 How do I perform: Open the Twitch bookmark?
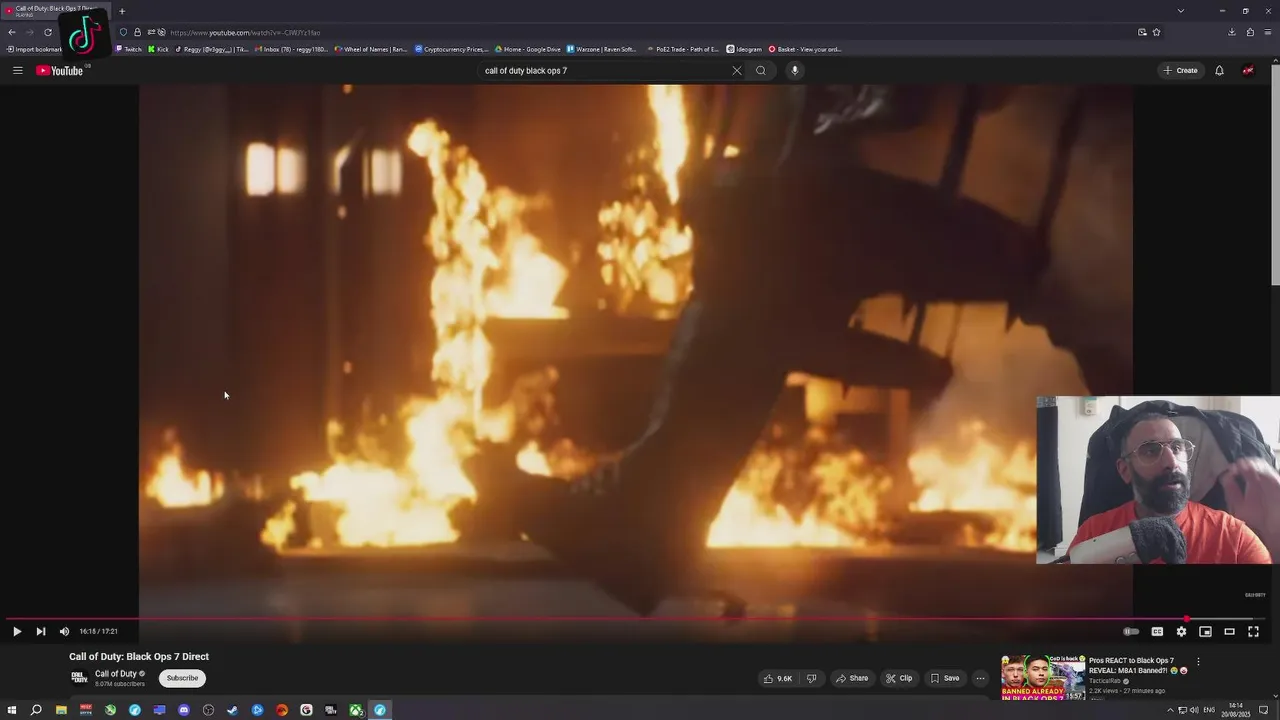tap(128, 49)
